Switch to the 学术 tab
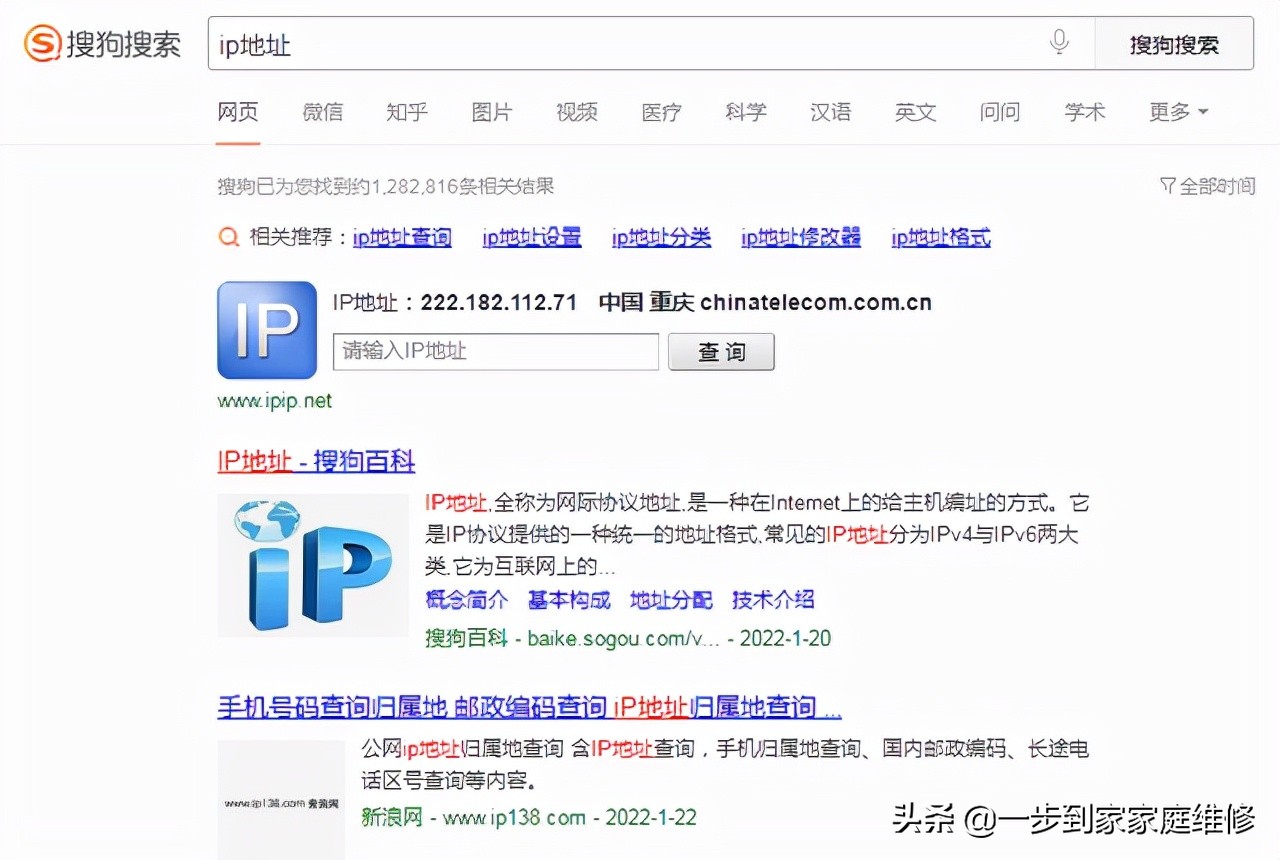This screenshot has width=1280, height=860. [x=1084, y=112]
